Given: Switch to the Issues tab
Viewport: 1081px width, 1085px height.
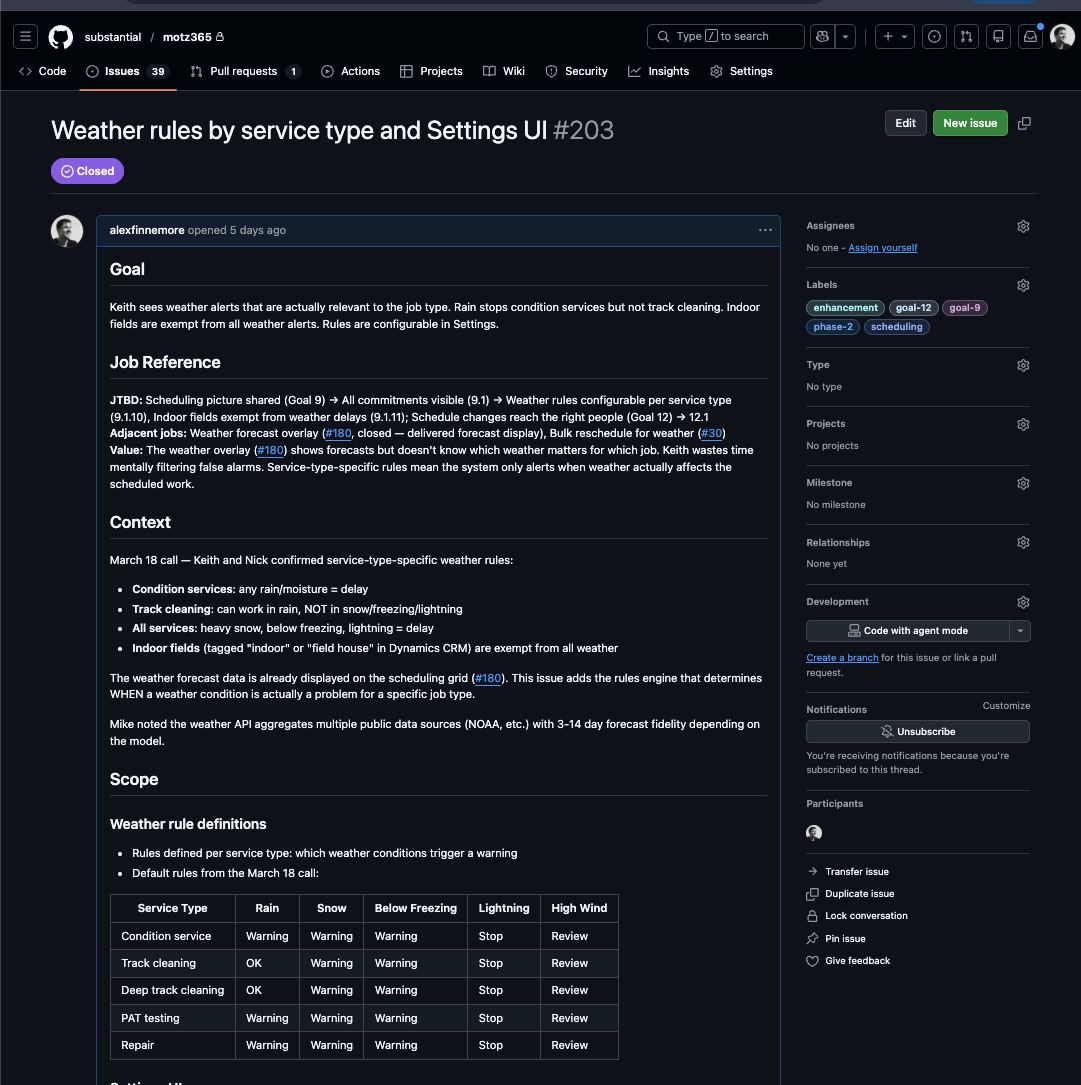Looking at the screenshot, I should click(128, 71).
